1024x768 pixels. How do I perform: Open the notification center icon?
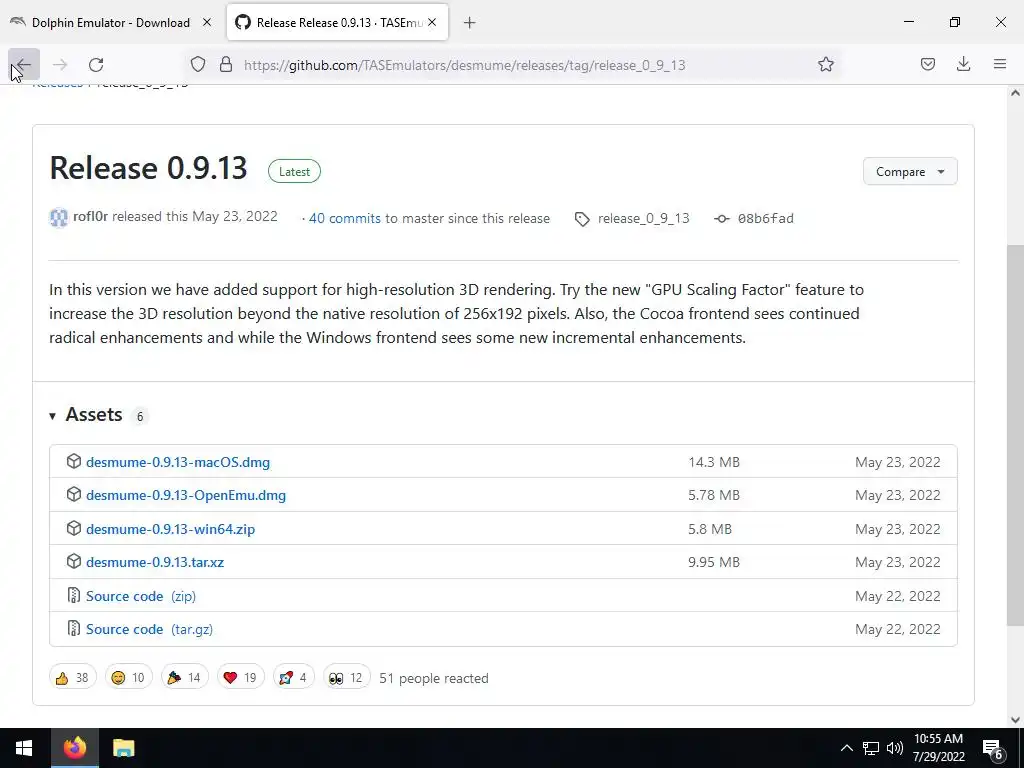(992, 748)
